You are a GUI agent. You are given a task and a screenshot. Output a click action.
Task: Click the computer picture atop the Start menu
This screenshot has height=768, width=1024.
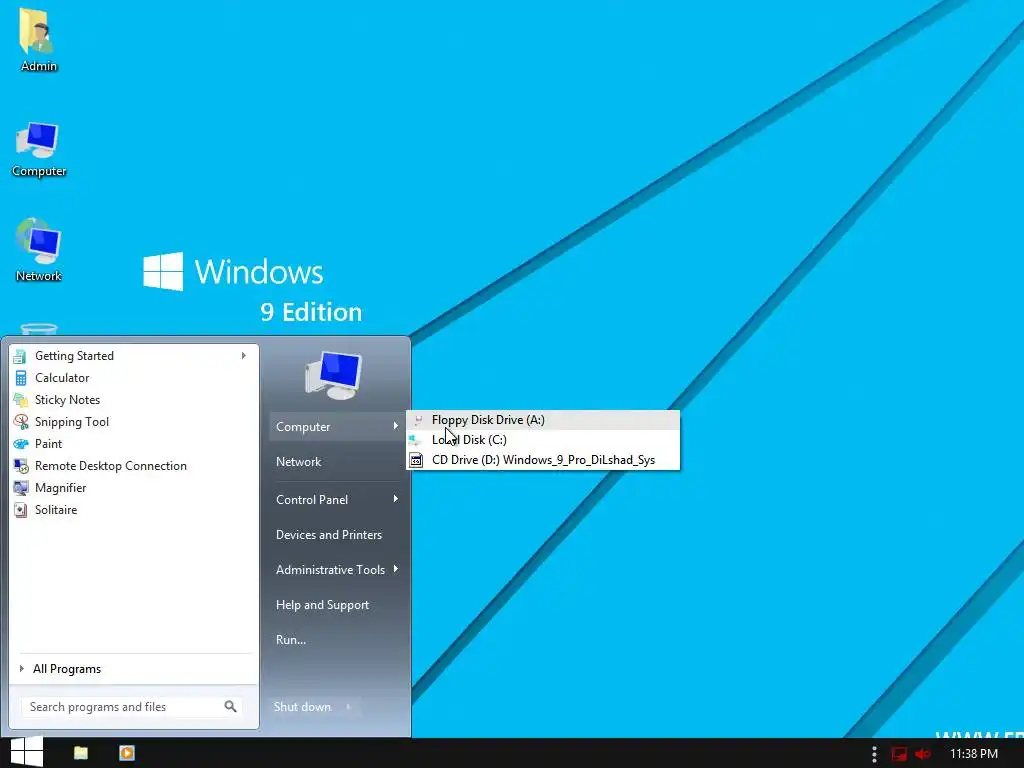[x=334, y=375]
